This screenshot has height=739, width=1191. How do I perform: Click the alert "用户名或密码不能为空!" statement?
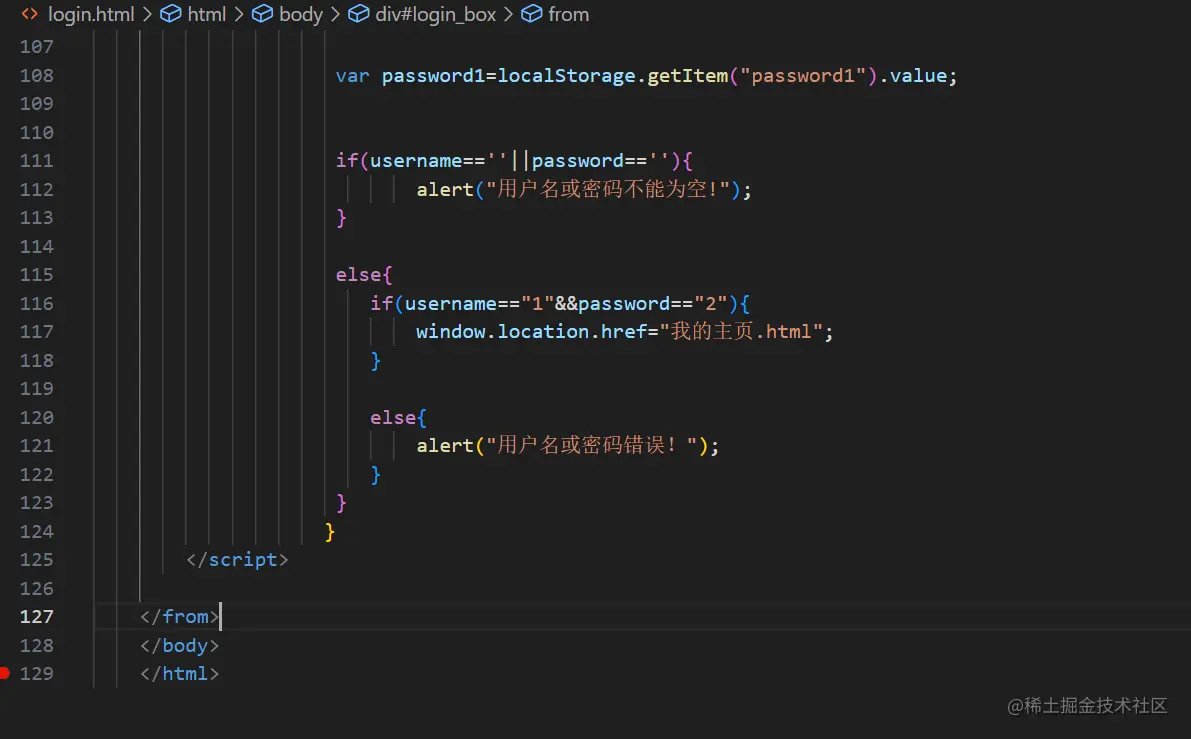pyautogui.click(x=584, y=189)
